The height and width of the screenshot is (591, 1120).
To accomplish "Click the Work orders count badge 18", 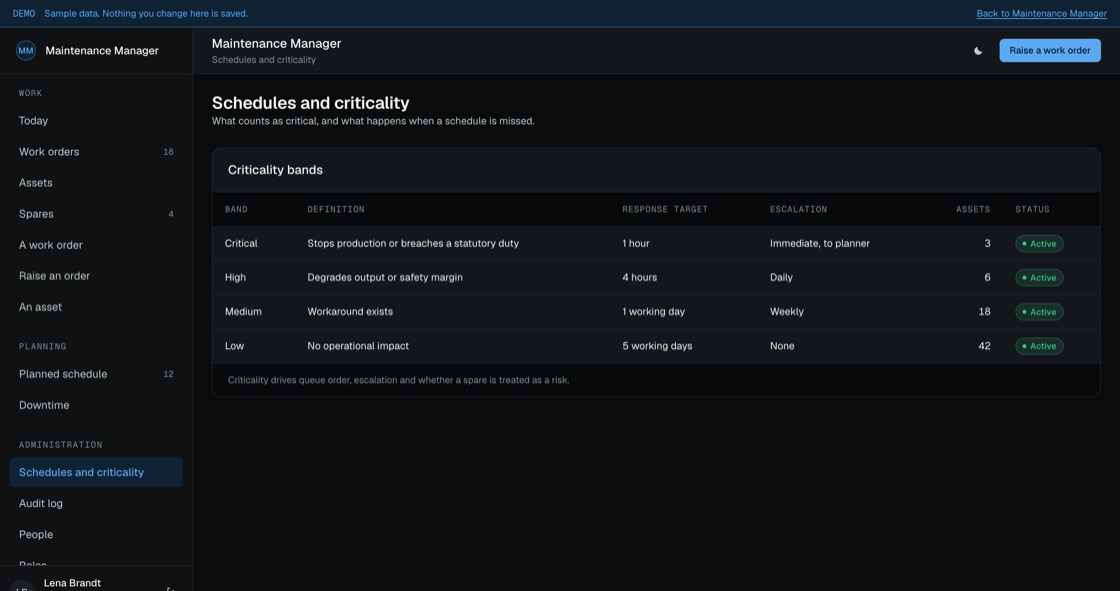I will [169, 152].
